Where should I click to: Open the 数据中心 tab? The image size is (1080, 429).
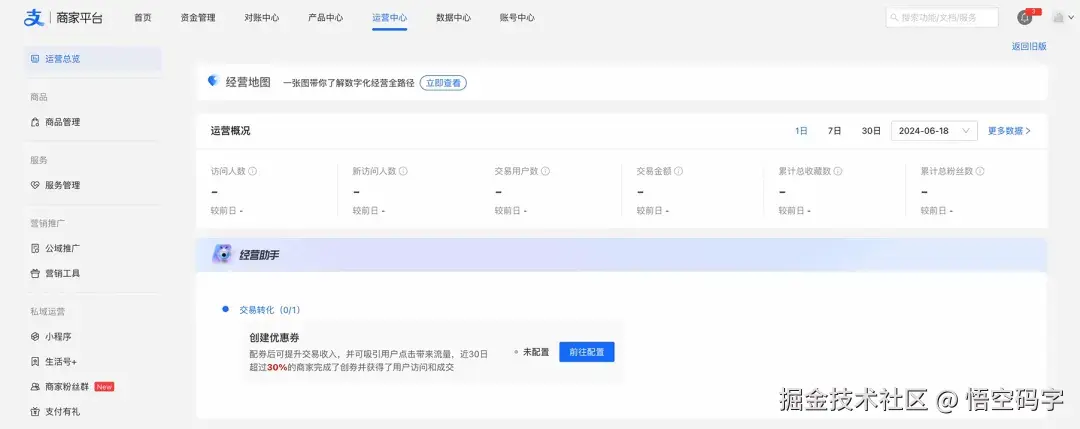[x=453, y=18]
